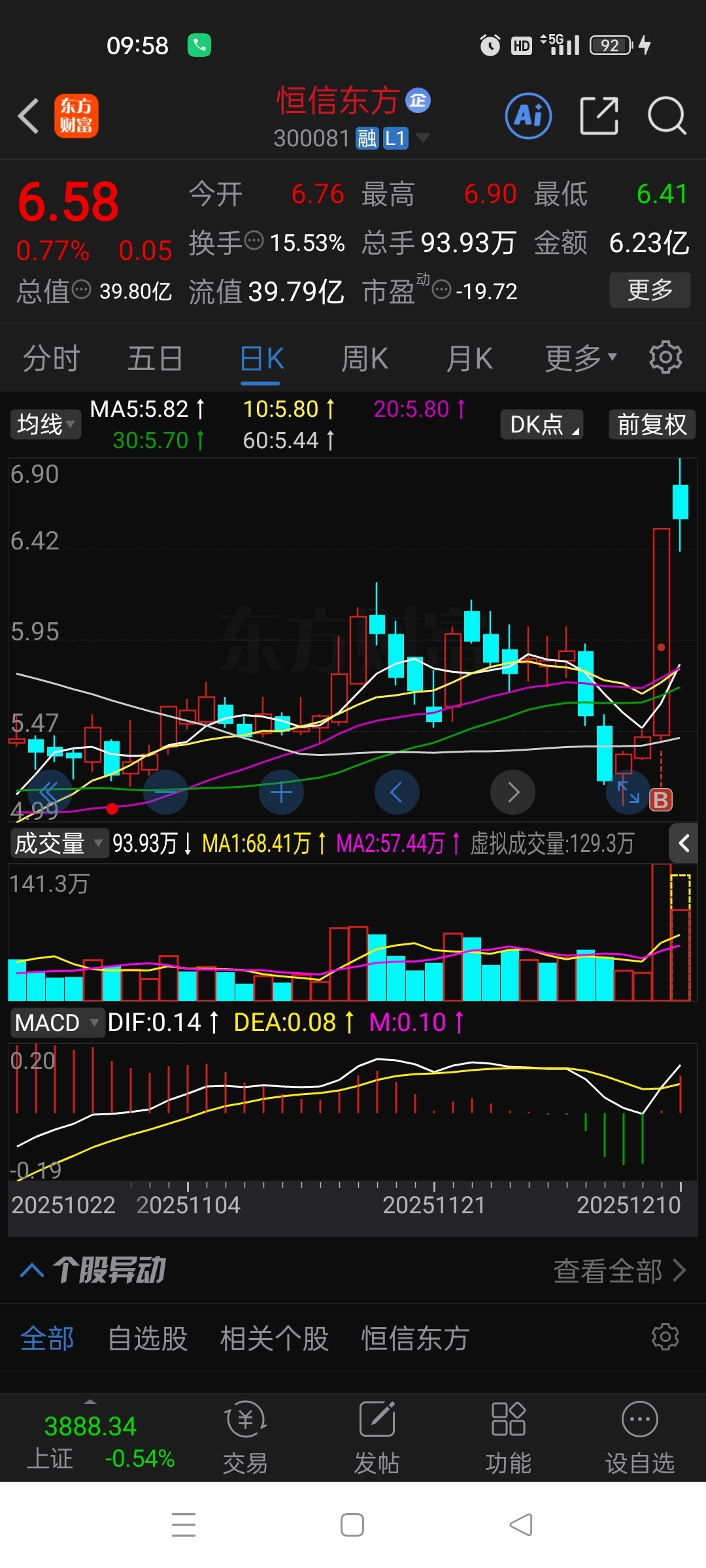Tap the share export icon
The height and width of the screenshot is (1568, 706).
point(599,116)
